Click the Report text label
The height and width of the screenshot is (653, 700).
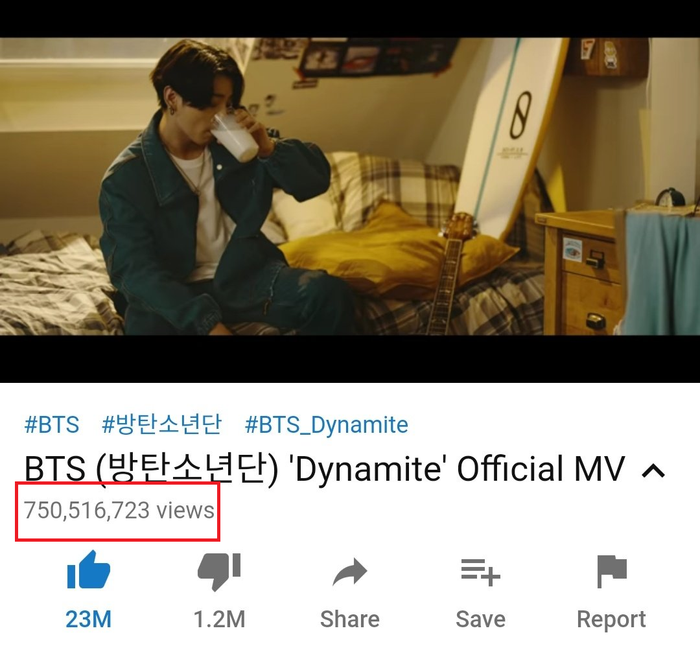[612, 620]
